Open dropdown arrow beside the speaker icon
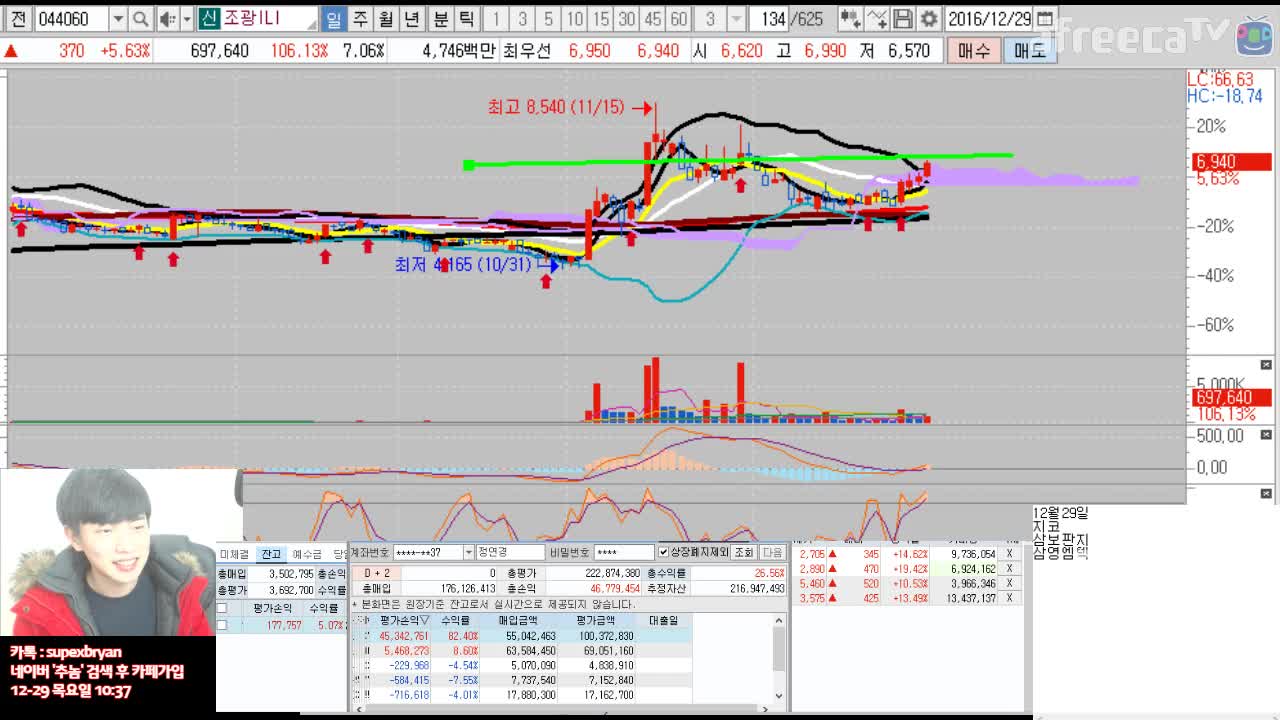Image resolution: width=1280 pixels, height=720 pixels. pos(186,19)
